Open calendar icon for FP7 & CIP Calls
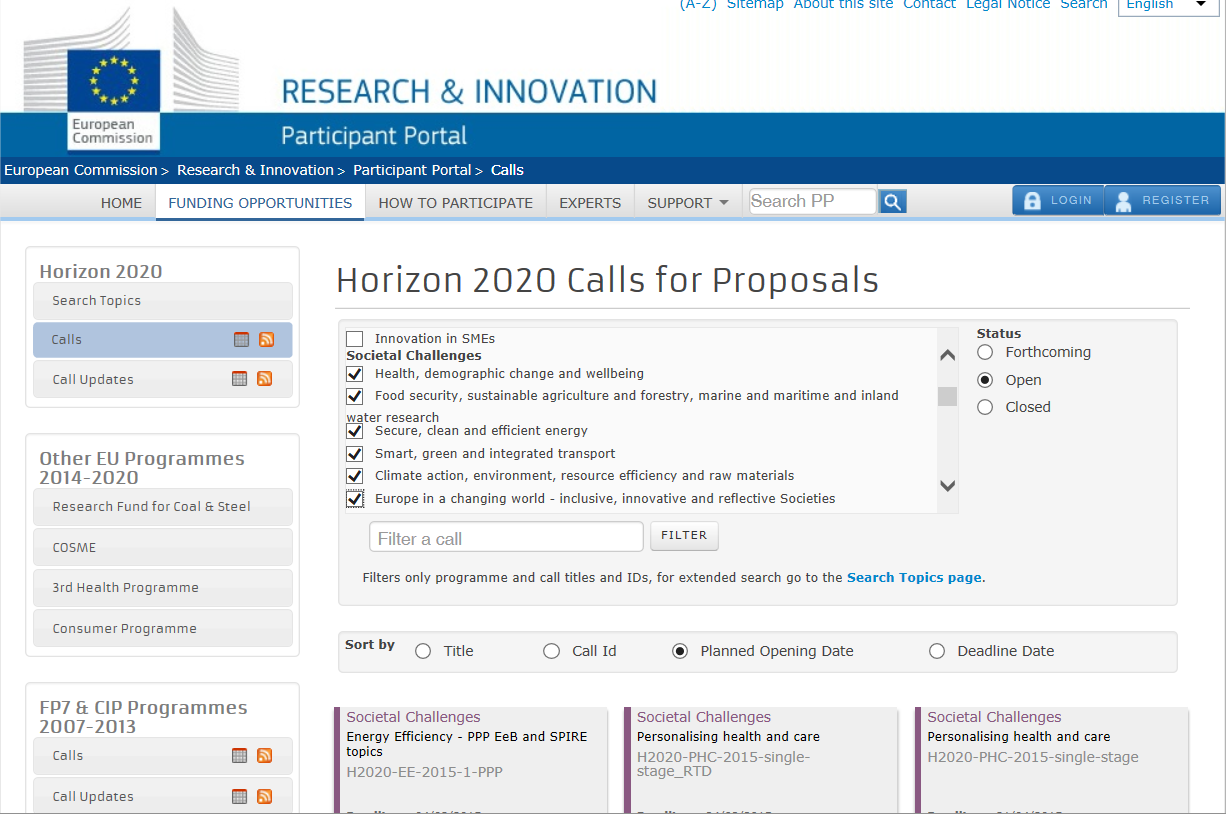Screen dimensions: 1226x815 (239, 756)
